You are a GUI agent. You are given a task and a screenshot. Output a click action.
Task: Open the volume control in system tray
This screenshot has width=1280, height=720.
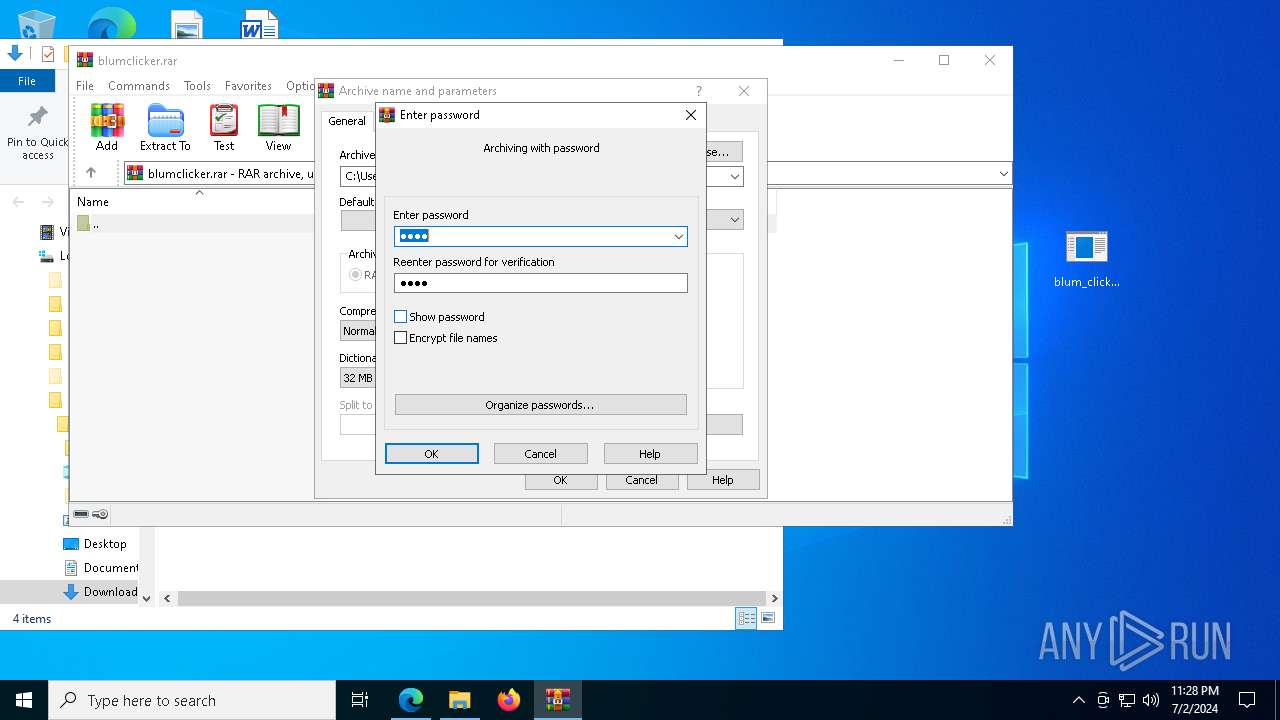coord(1151,700)
